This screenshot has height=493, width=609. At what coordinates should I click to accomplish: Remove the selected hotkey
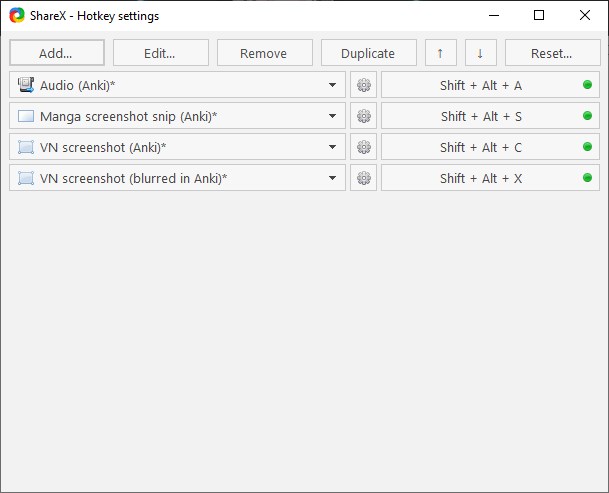pos(264,53)
